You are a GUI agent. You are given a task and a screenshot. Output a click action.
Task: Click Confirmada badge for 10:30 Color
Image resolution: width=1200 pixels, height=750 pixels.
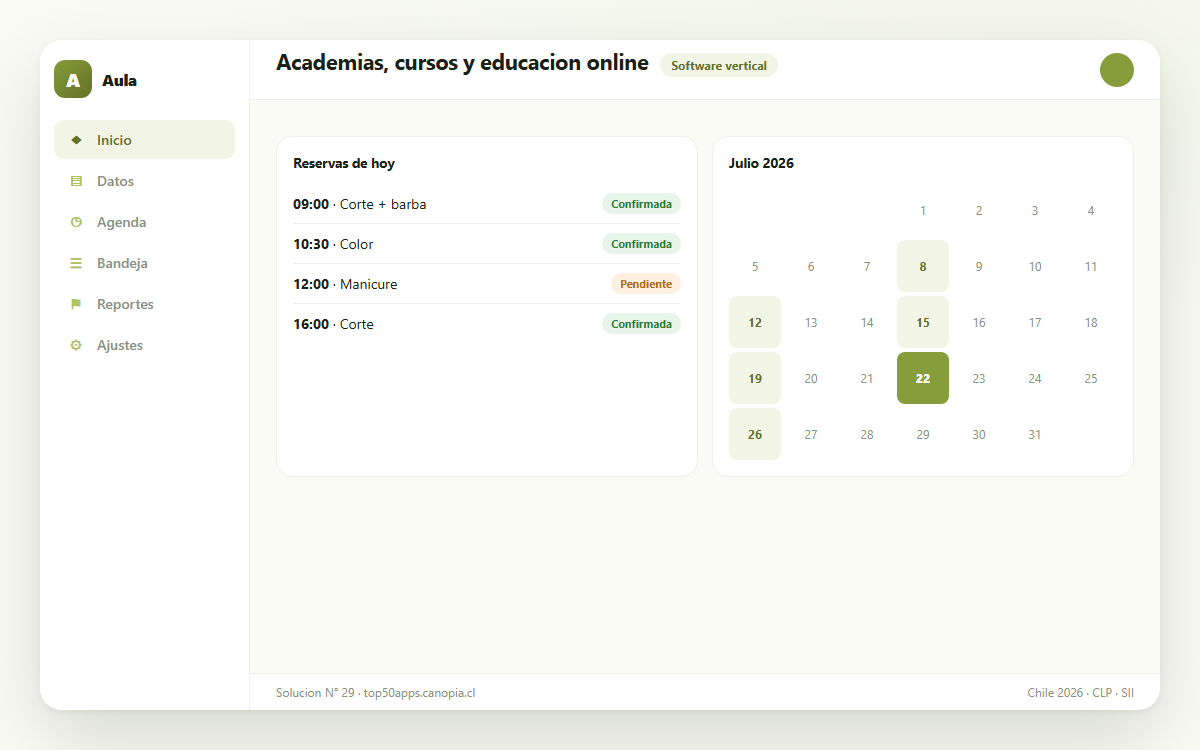click(x=641, y=244)
